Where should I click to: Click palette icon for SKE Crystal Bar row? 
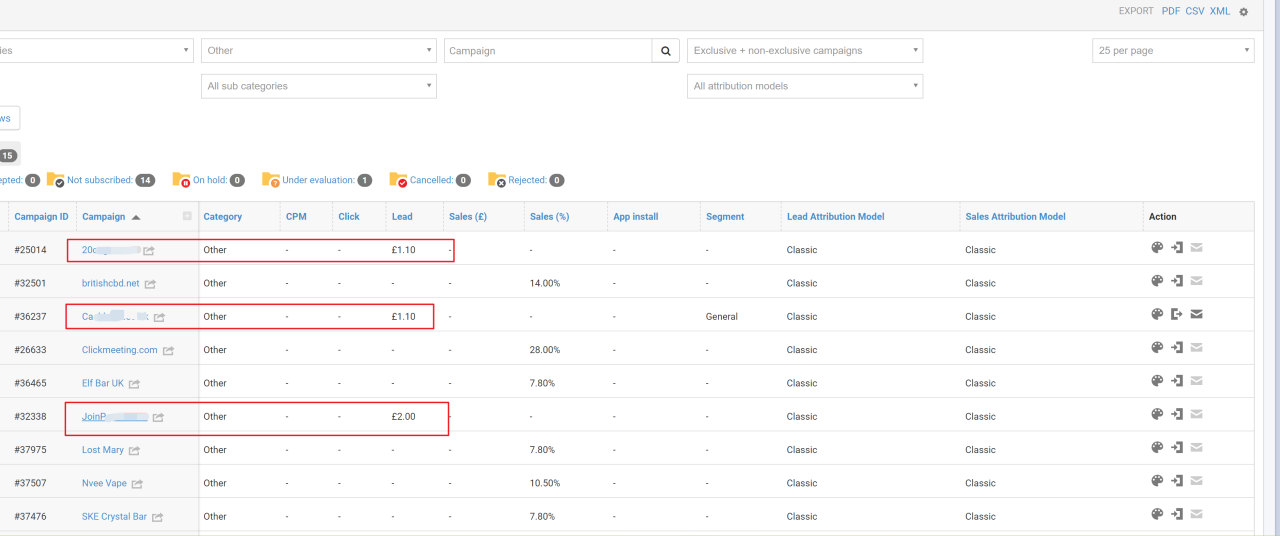(x=1157, y=515)
